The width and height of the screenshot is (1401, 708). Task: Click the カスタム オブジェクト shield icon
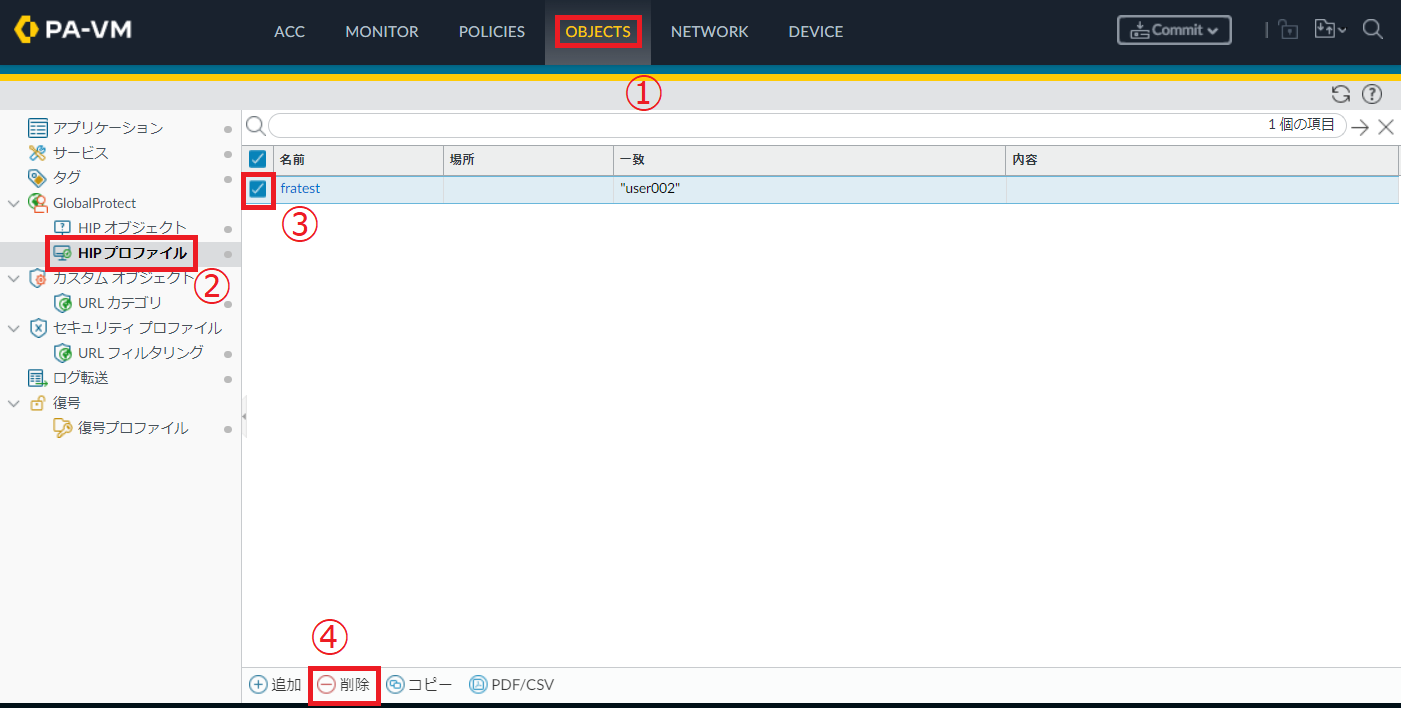[x=38, y=278]
